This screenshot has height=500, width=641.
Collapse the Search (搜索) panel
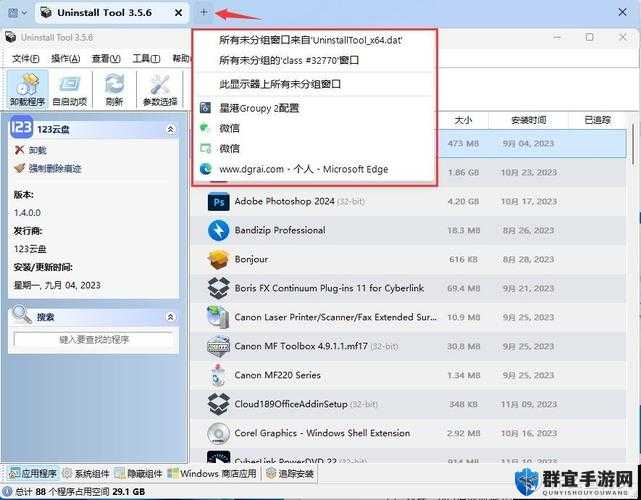[170, 317]
